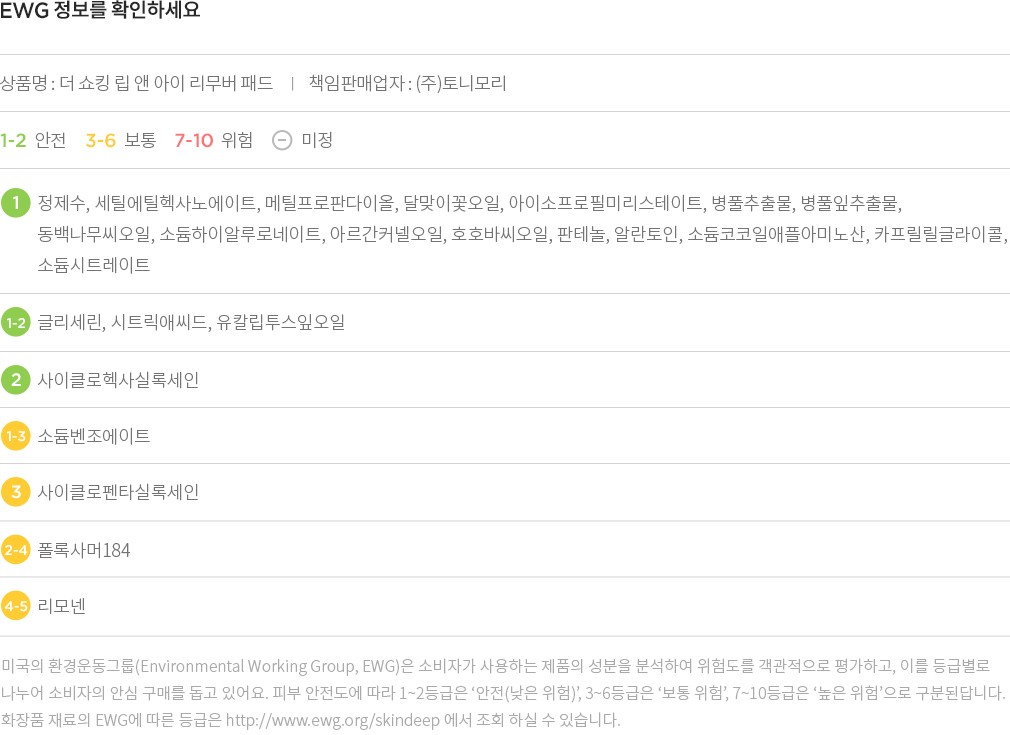Click the EWG 정보를 확인하세요 heading
This screenshot has width=1010, height=735.
100,10
